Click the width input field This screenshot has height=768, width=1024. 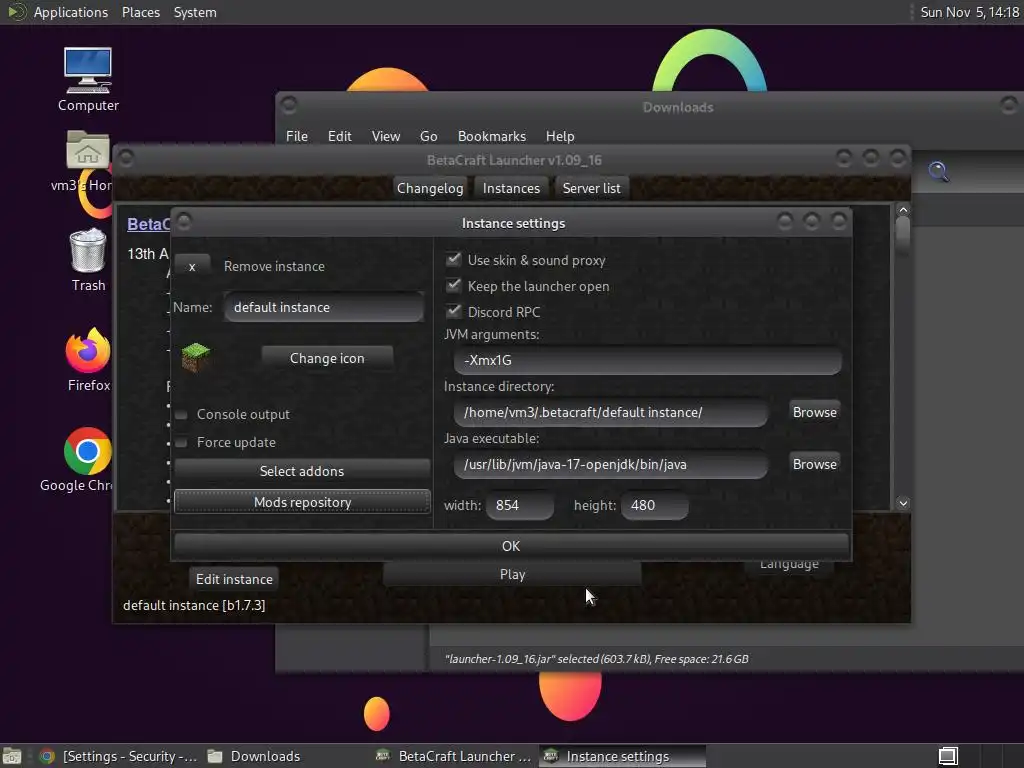click(520, 505)
